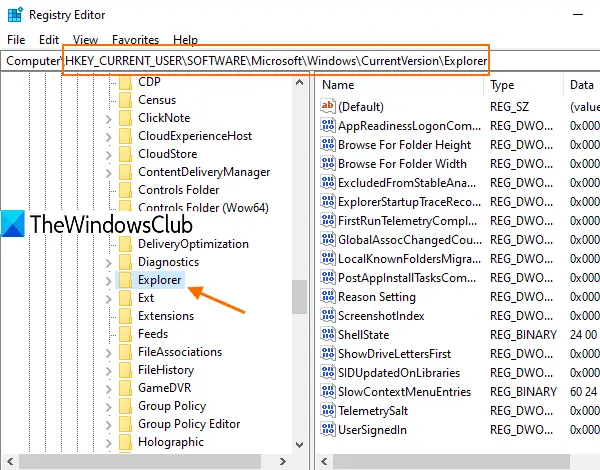Screen dimensions: 600x470
Task: Expand the Group Policy Editor key
Action: tap(109, 425)
